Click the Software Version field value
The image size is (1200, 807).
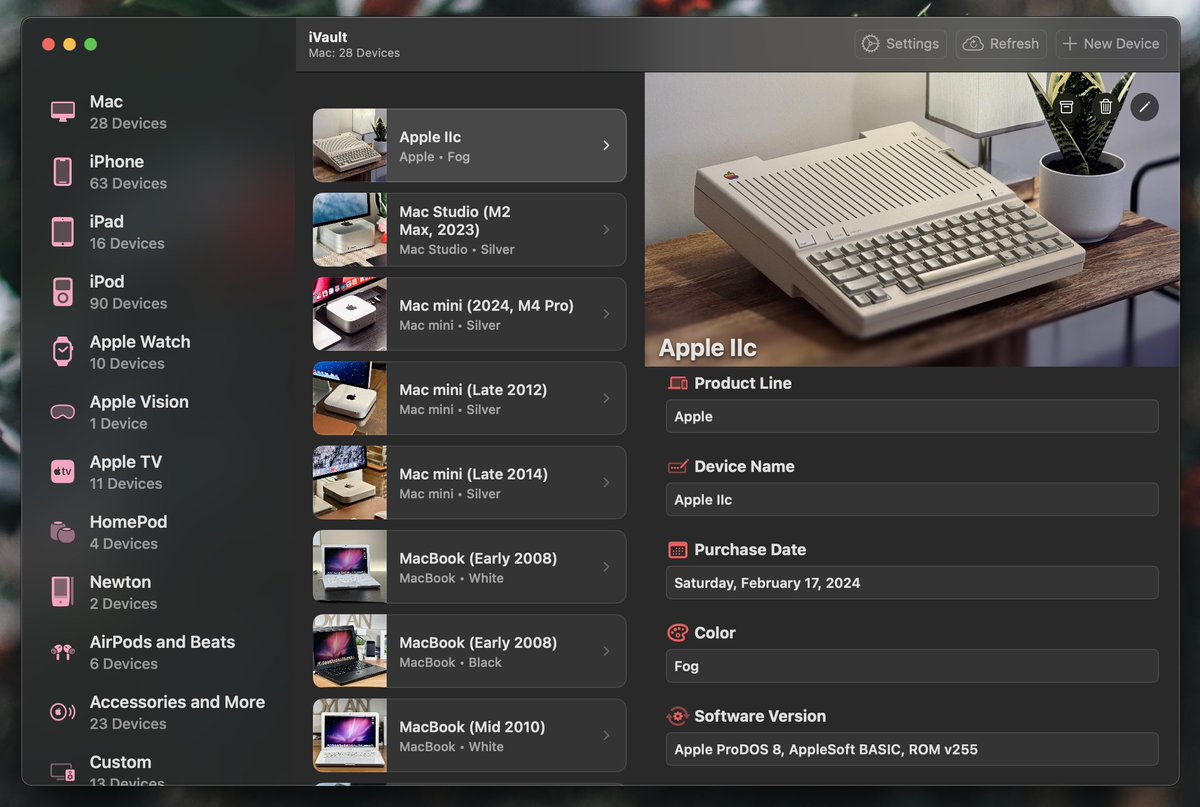pyautogui.click(x=912, y=749)
